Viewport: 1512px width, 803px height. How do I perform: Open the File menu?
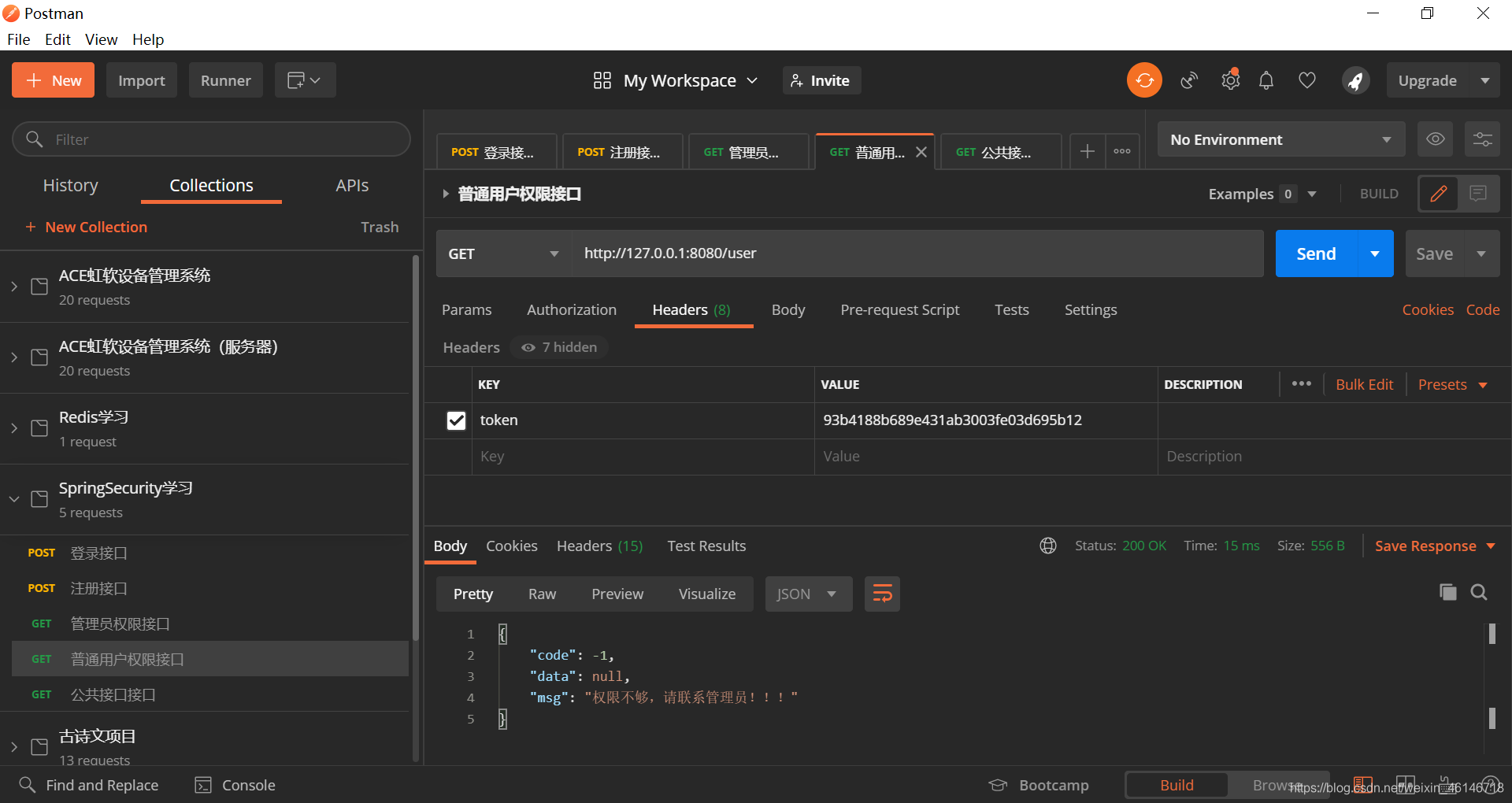[x=19, y=39]
